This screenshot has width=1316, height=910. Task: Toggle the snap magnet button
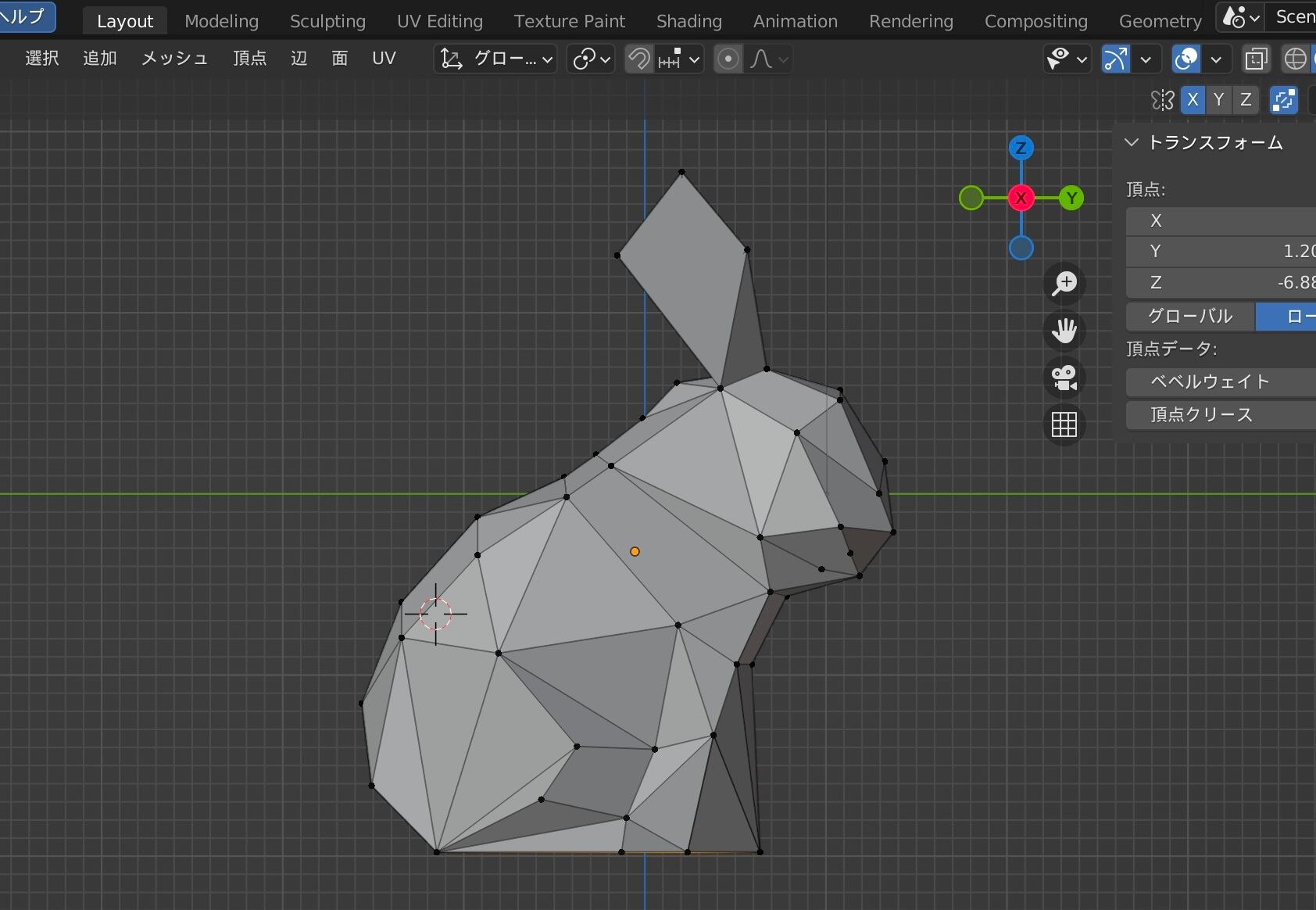(639, 59)
